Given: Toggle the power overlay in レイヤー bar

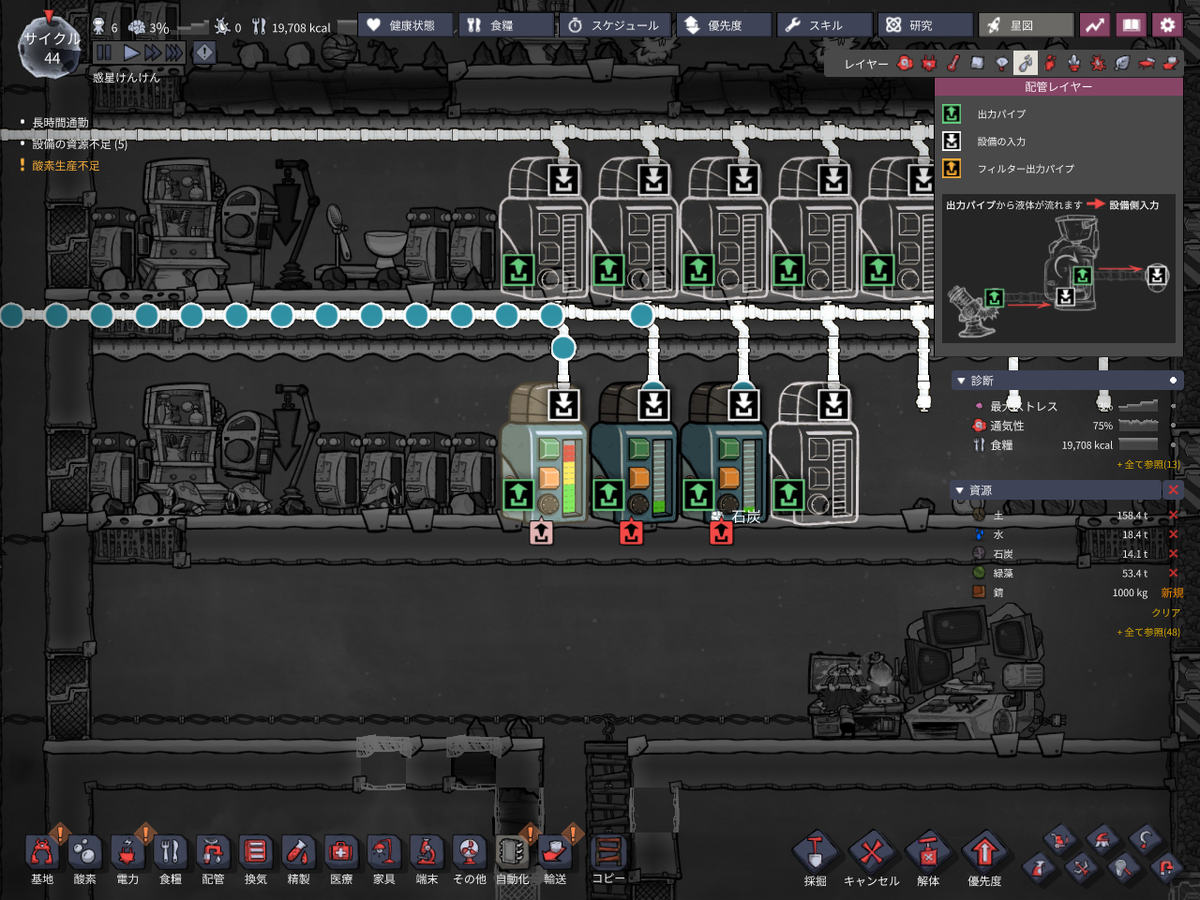Looking at the screenshot, I should pyautogui.click(x=929, y=63).
